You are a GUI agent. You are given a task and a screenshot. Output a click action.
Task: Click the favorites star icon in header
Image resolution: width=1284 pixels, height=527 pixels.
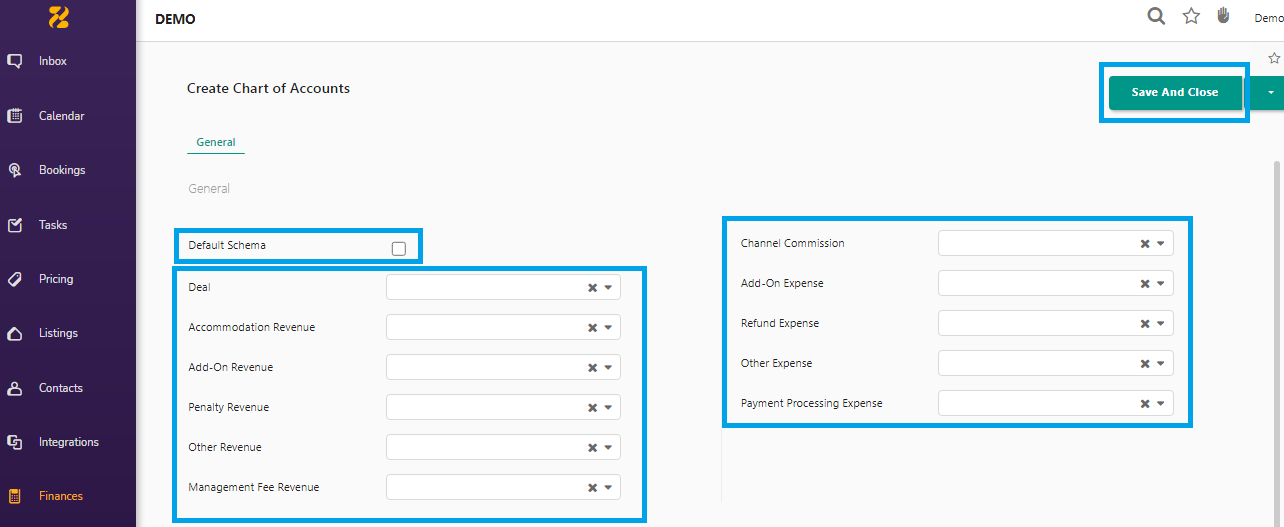1191,16
